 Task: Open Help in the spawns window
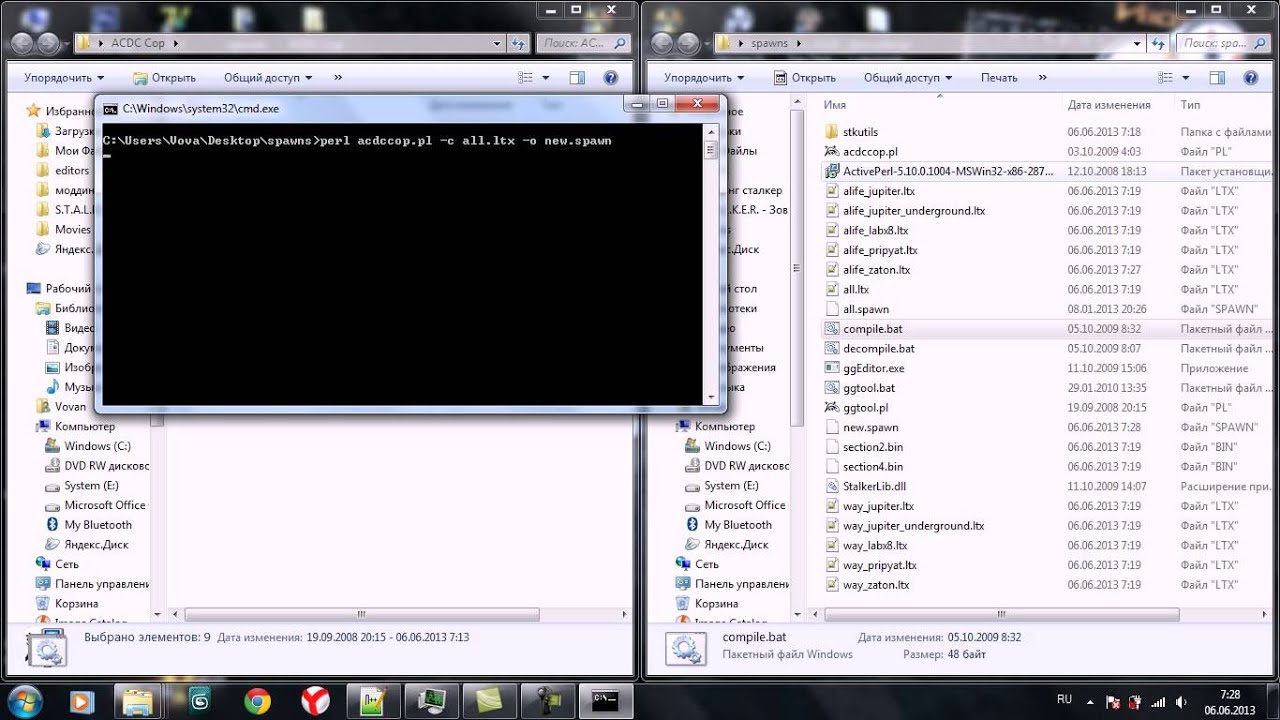(x=1250, y=78)
